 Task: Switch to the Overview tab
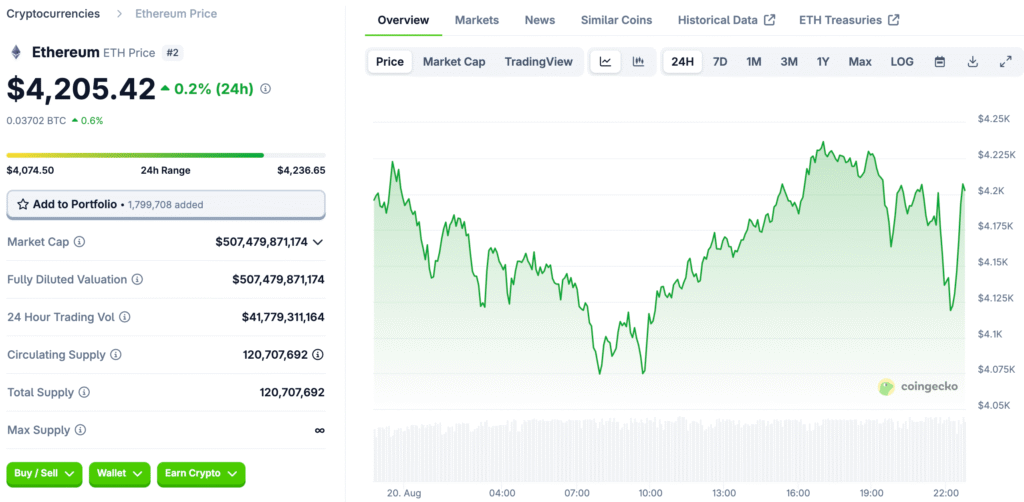tap(404, 20)
